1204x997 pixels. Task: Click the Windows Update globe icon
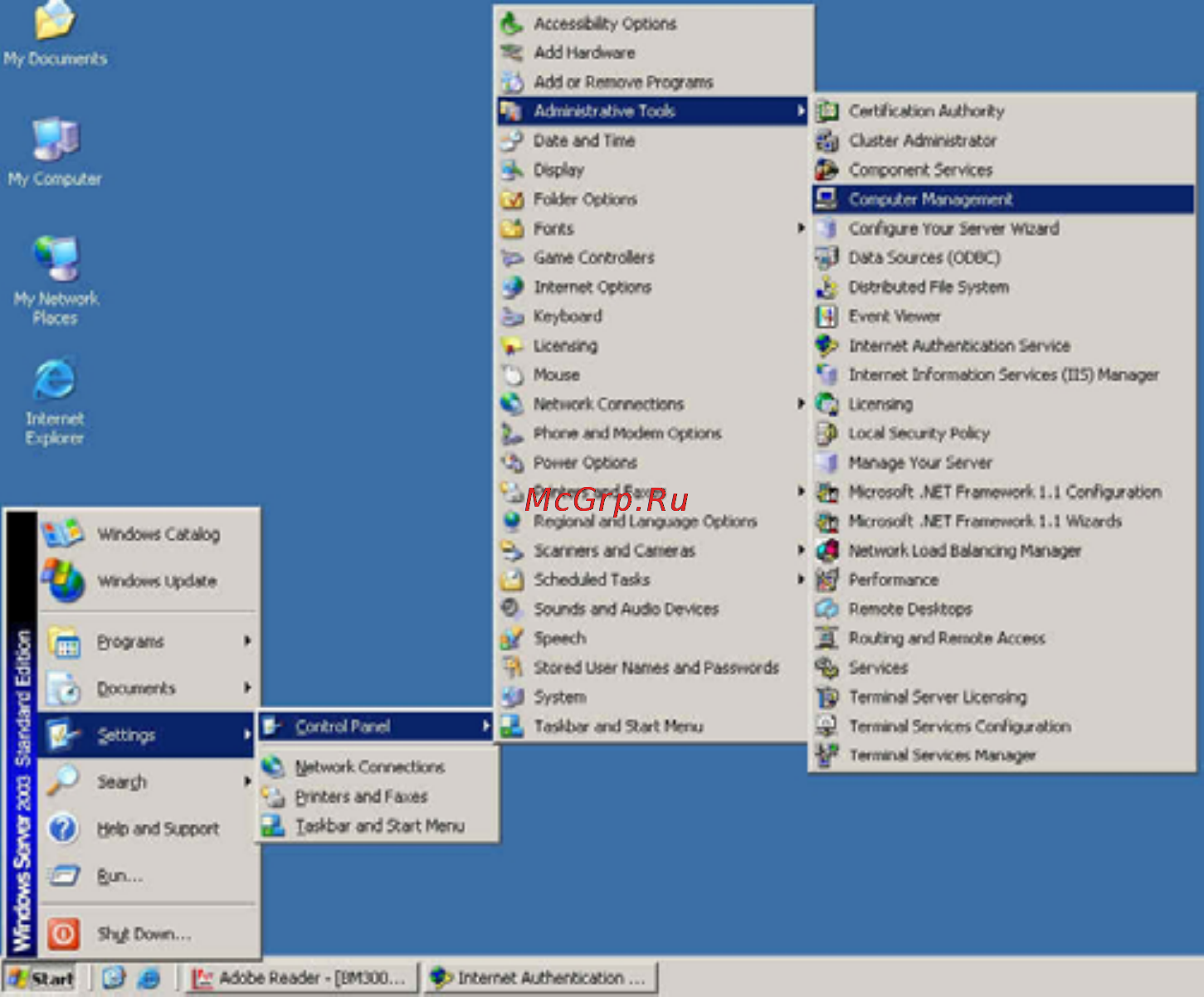63,580
